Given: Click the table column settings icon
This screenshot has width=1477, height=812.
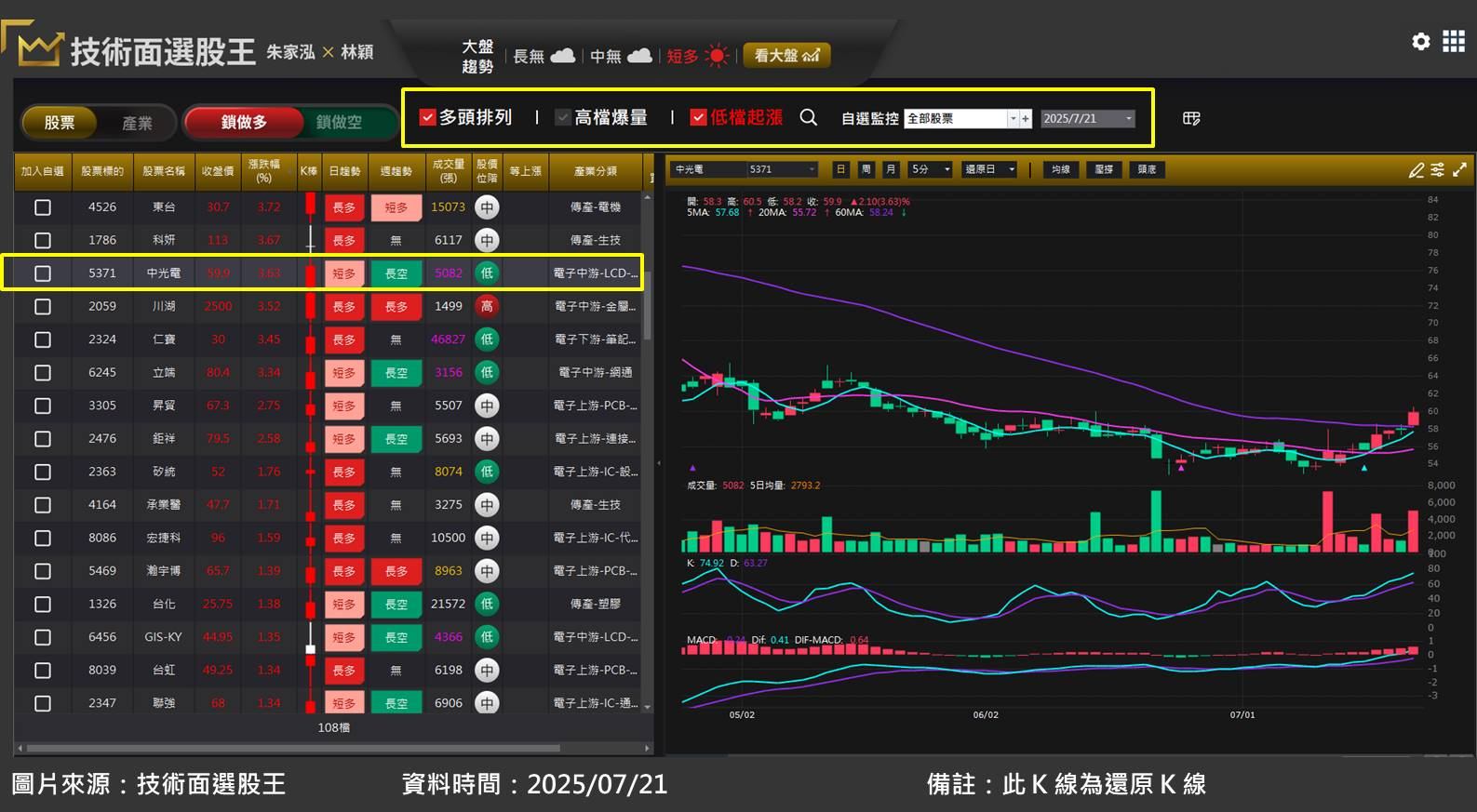Looking at the screenshot, I should pyautogui.click(x=1191, y=118).
